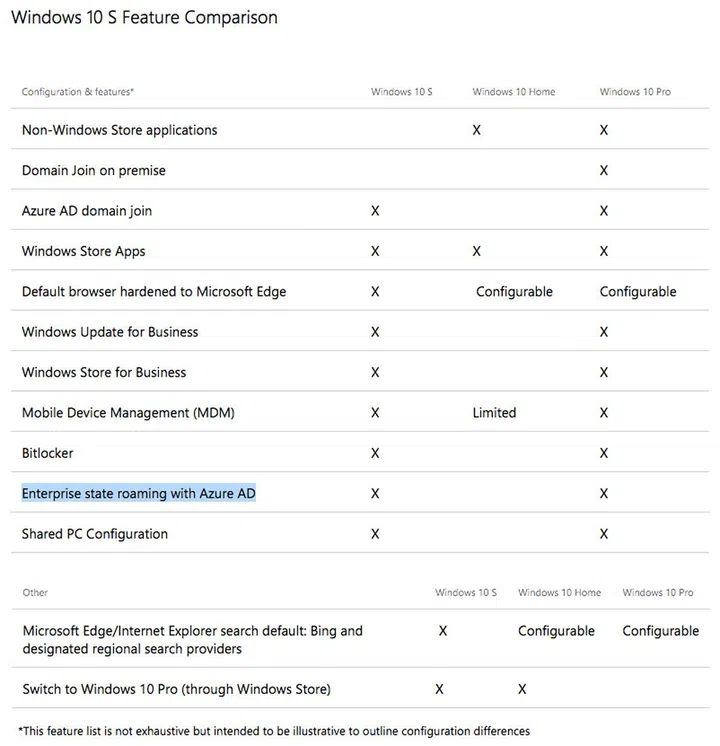Click the footnote about the feature list
The width and height of the screenshot is (720, 746).
tap(274, 731)
